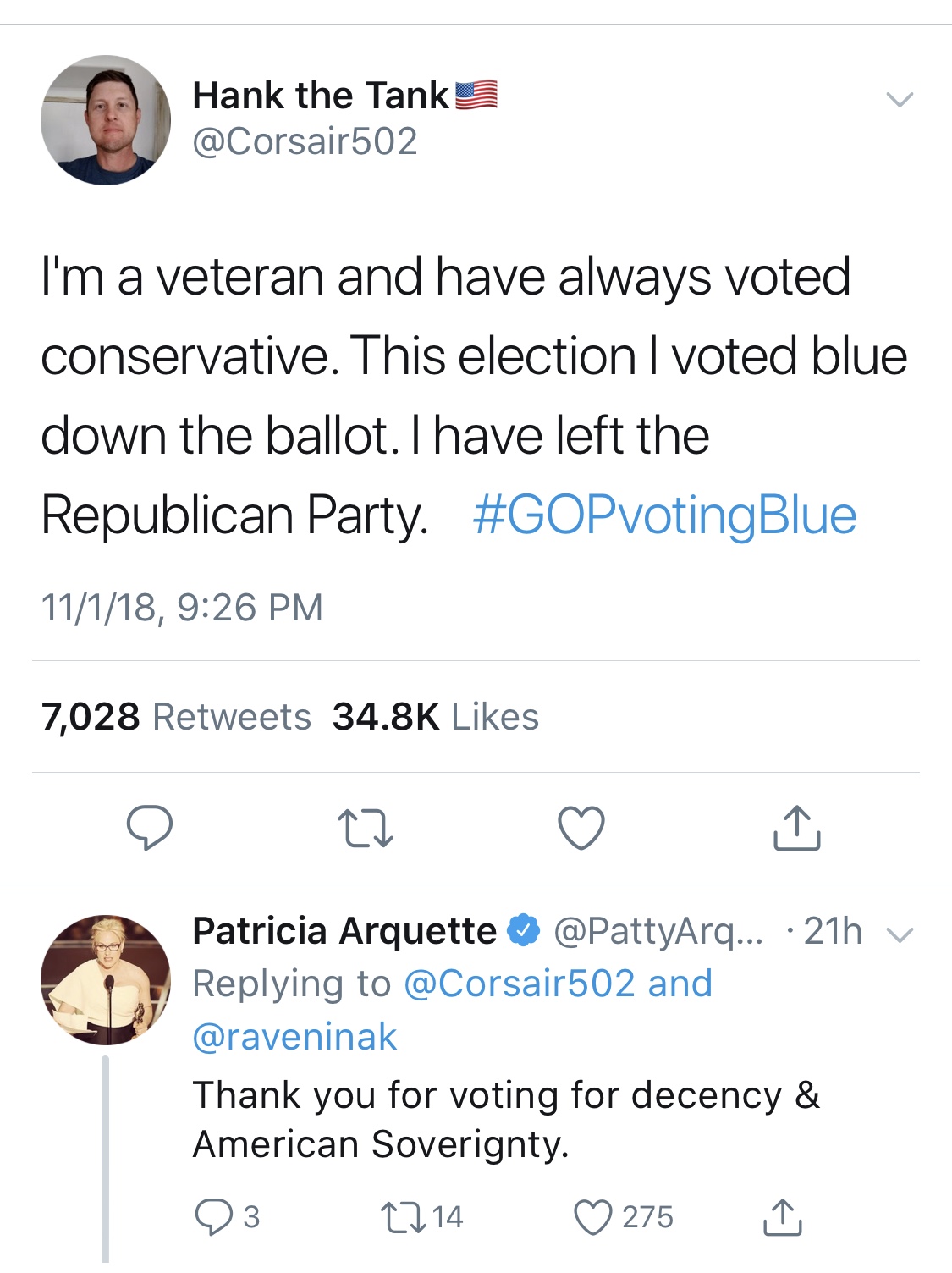Open the main tweet options chevron
This screenshot has width=952, height=1273.
tap(899, 99)
